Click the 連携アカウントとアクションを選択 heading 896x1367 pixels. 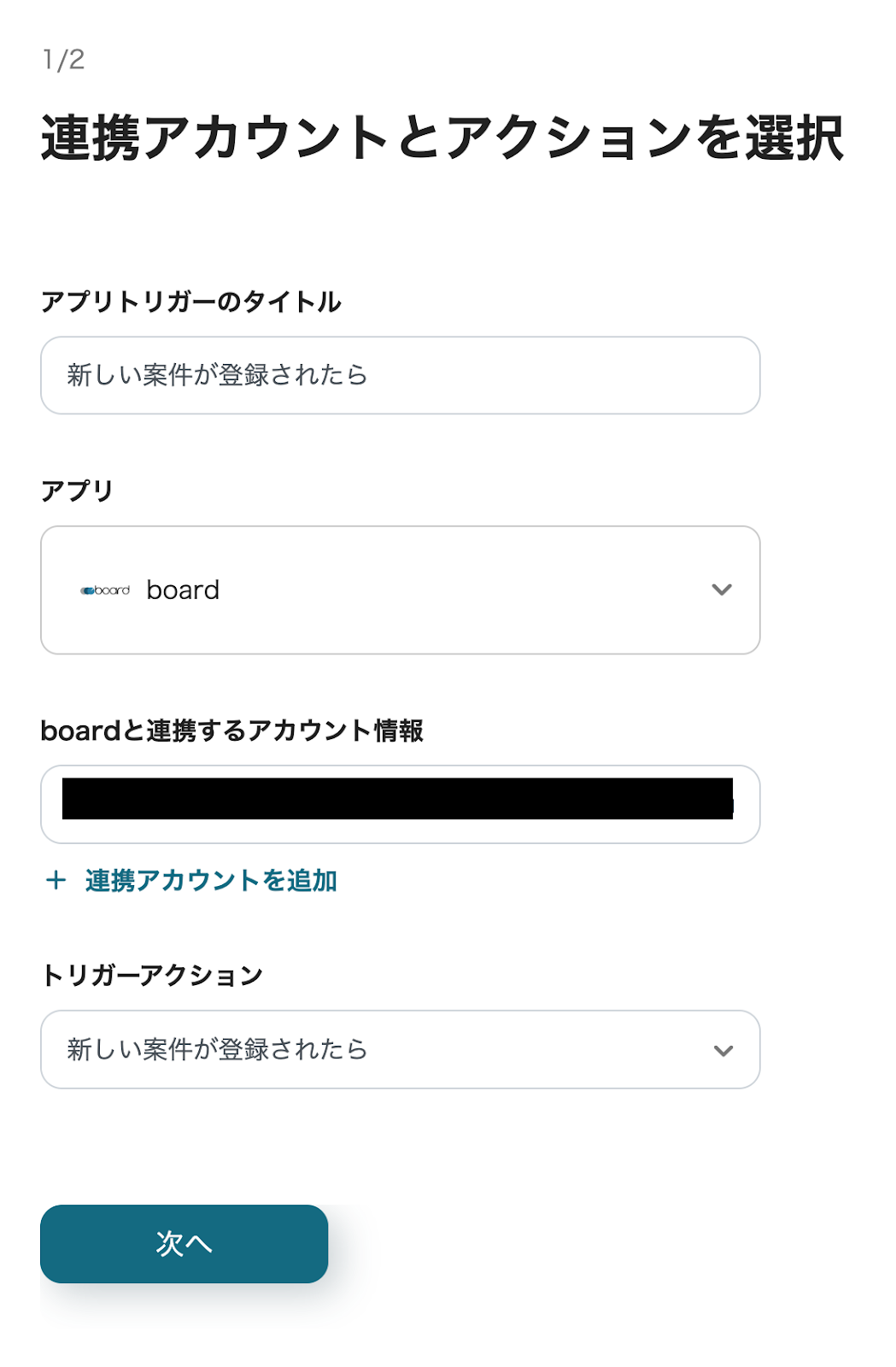tap(442, 138)
